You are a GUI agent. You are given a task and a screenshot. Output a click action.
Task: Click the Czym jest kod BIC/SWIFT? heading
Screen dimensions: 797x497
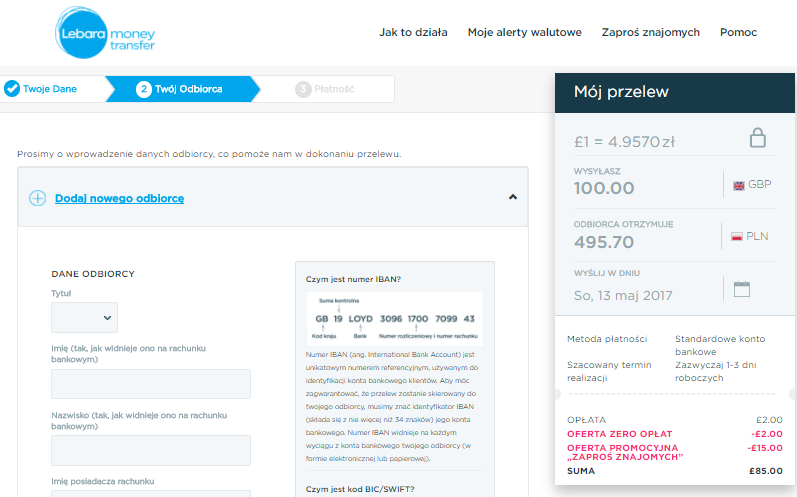click(360, 489)
